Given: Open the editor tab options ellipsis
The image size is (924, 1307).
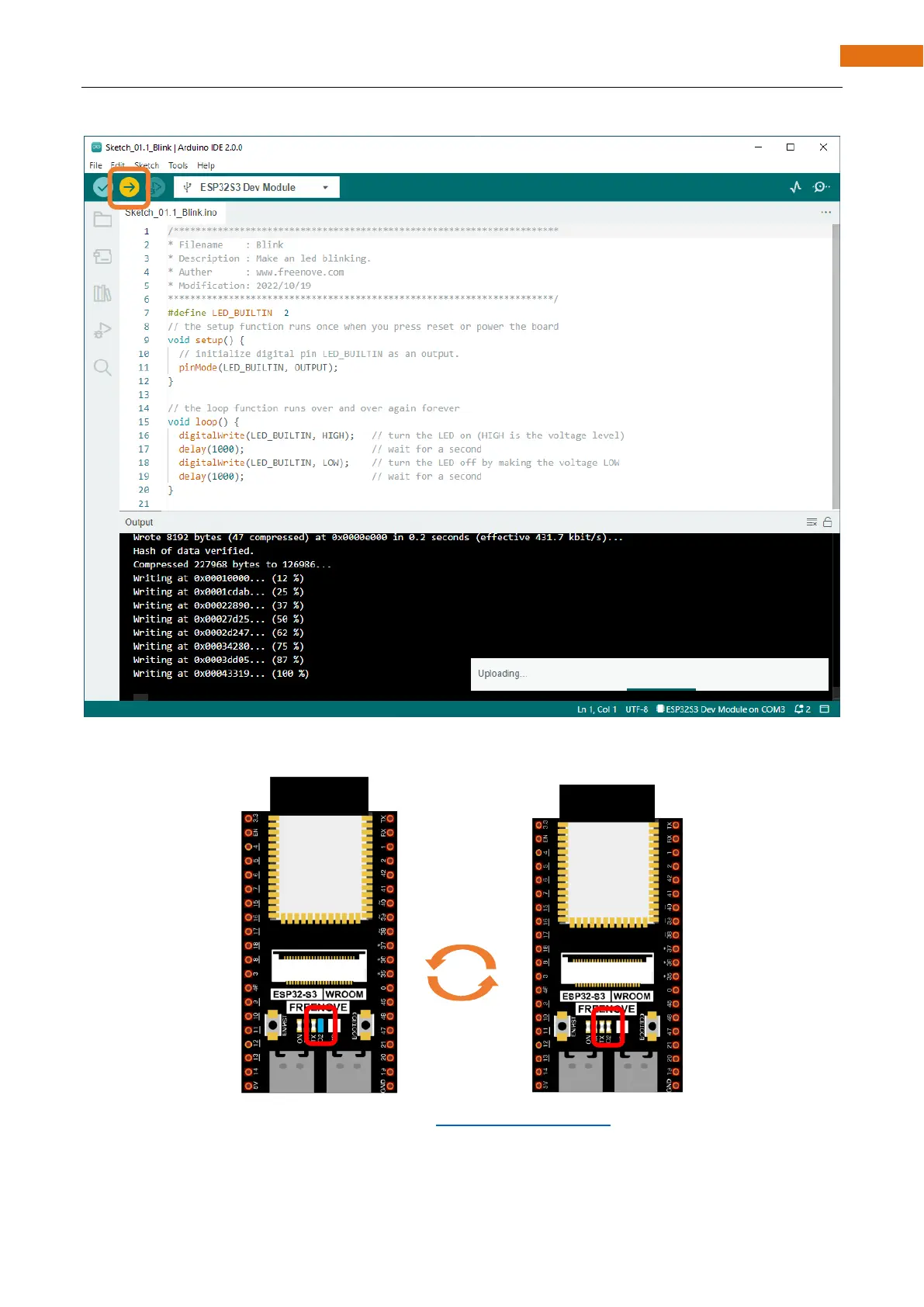Looking at the screenshot, I should [825, 212].
